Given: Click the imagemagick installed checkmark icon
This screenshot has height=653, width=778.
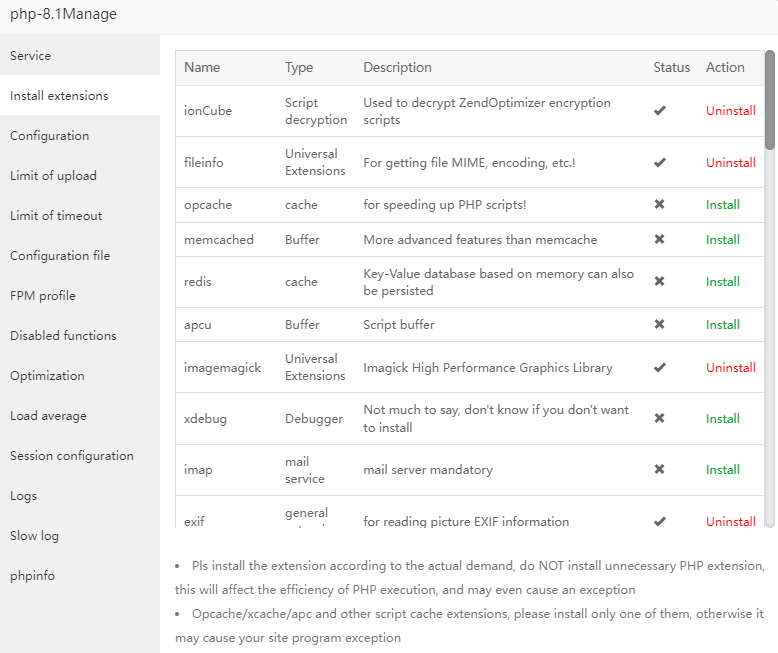Looking at the screenshot, I should point(660,368).
